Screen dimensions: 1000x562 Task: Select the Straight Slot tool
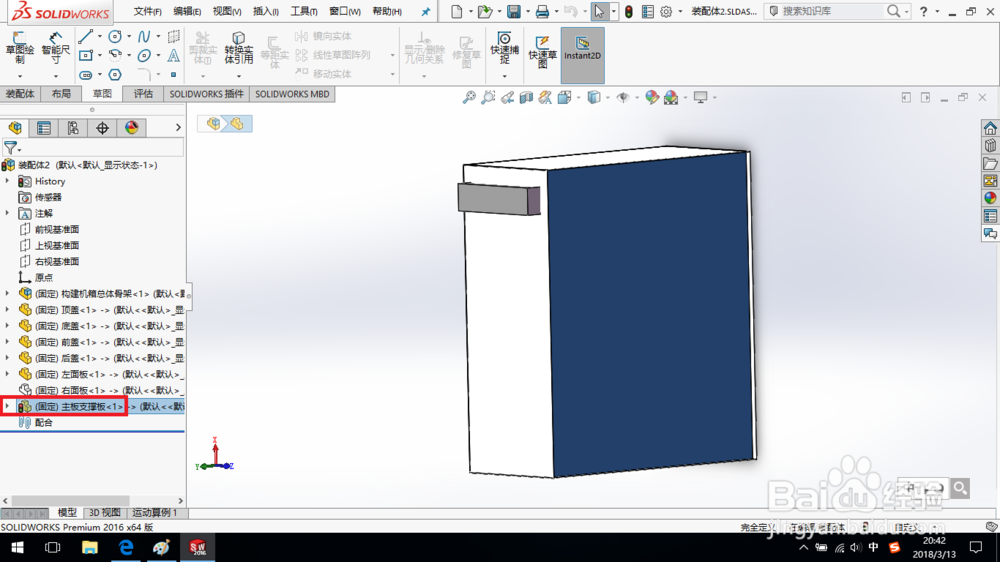(85, 75)
